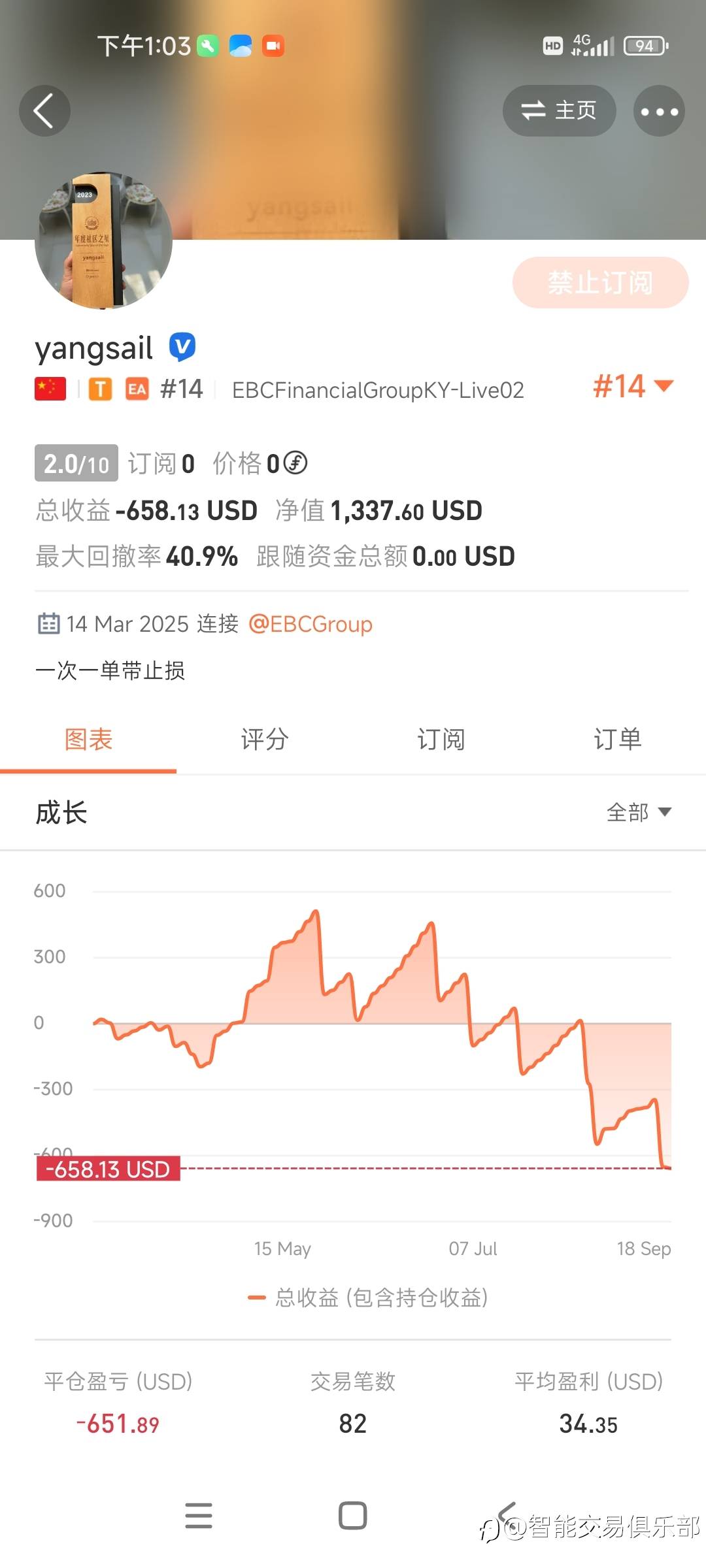Open the @EBCGroup link
This screenshot has height=1568, width=706.
pos(311,624)
